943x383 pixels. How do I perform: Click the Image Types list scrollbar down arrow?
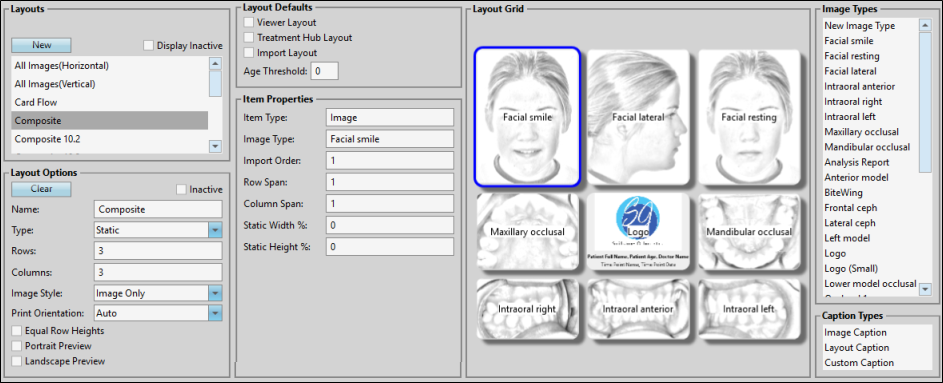pyautogui.click(x=926, y=290)
